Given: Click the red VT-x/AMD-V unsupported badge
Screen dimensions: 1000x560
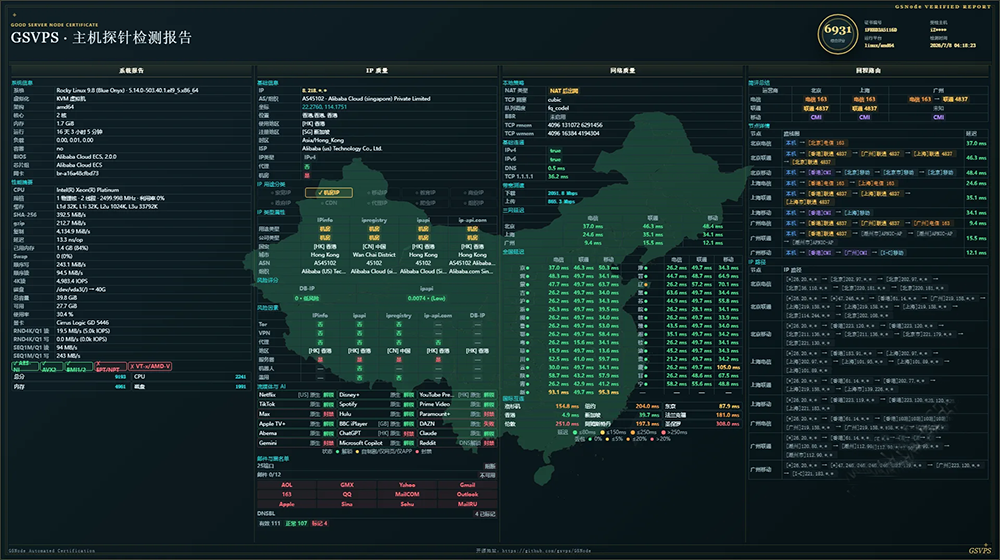Looking at the screenshot, I should coord(150,366).
